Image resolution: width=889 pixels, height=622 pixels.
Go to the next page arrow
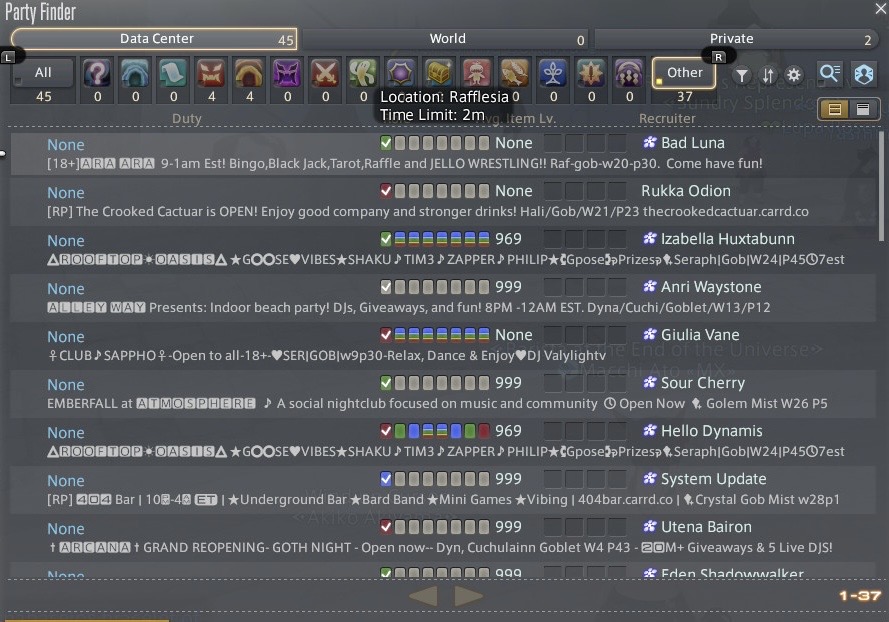tap(468, 596)
